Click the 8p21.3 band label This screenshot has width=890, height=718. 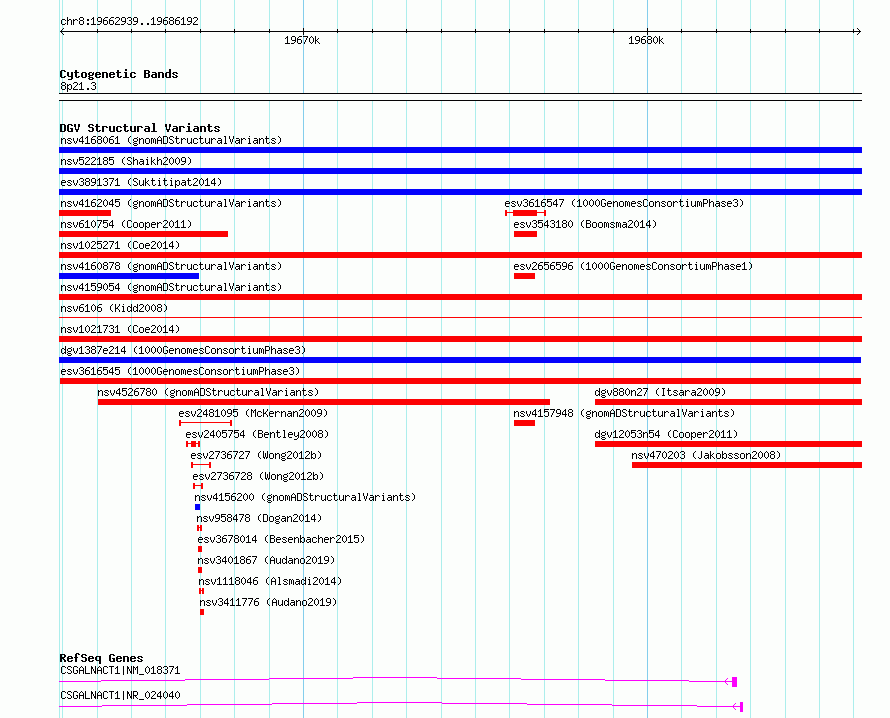coord(78,86)
